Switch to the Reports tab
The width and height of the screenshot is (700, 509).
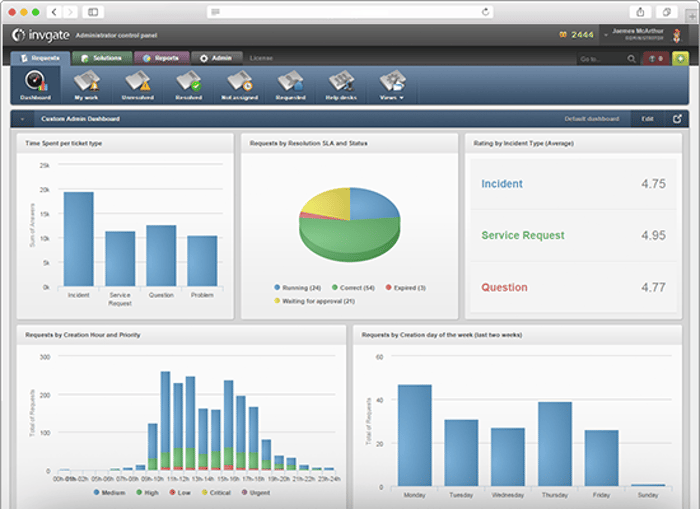pos(159,58)
